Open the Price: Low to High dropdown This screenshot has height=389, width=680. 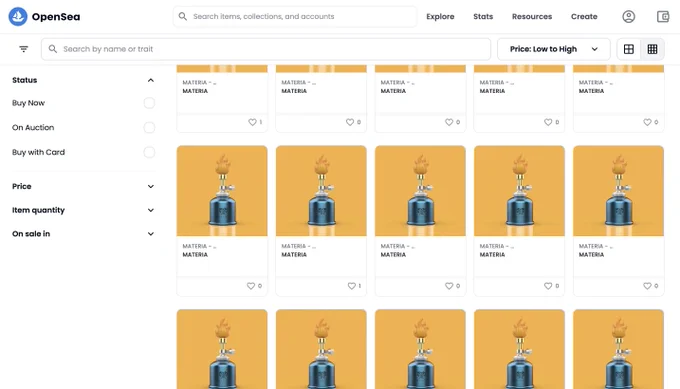coord(554,49)
